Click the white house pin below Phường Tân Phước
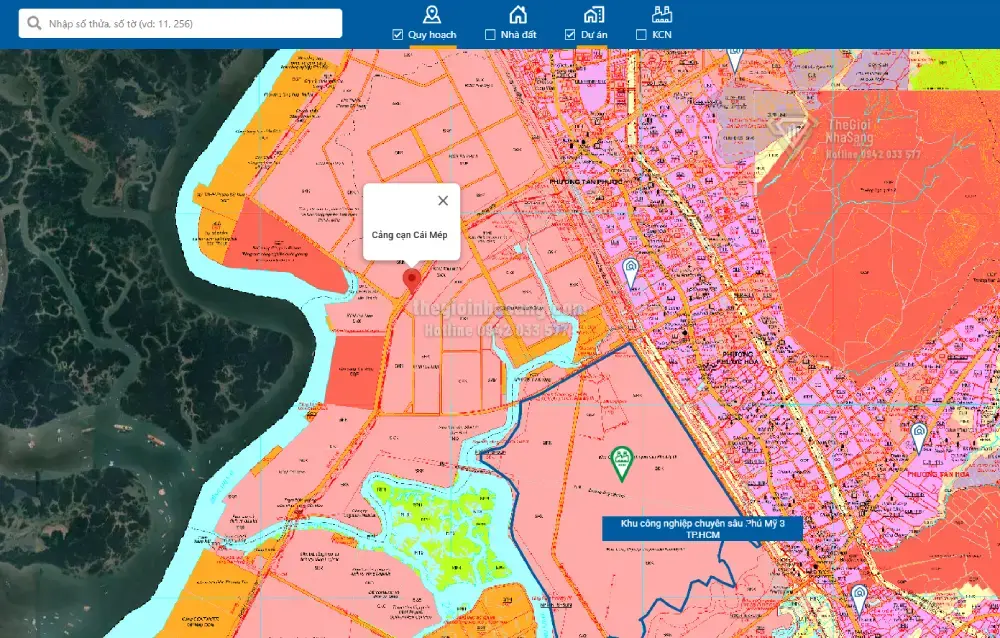 click(631, 271)
